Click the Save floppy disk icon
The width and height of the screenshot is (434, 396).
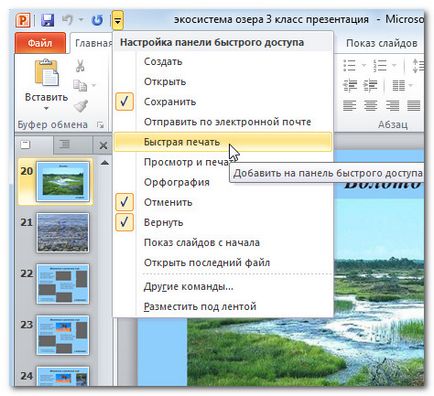coord(48,20)
